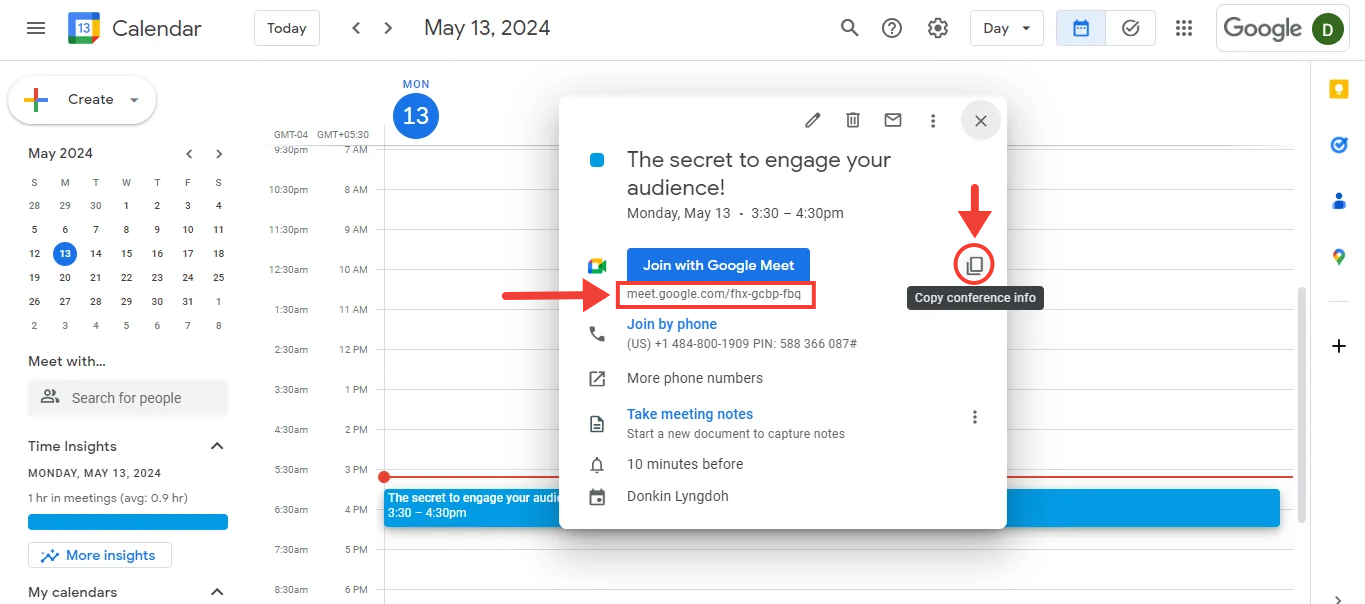Open the Settings gear menu
Image resolution: width=1365 pixels, height=604 pixels.
938,28
